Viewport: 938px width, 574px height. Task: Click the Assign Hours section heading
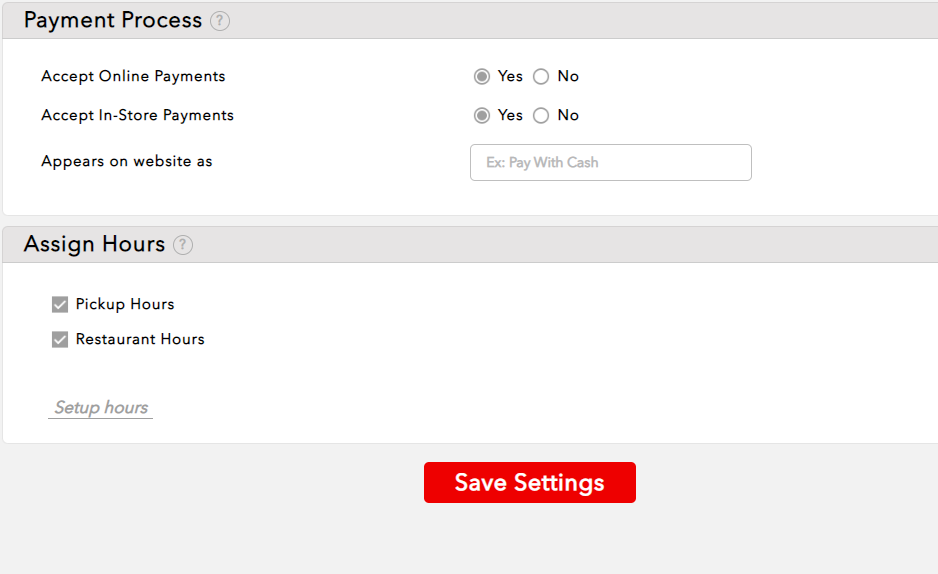tap(95, 245)
